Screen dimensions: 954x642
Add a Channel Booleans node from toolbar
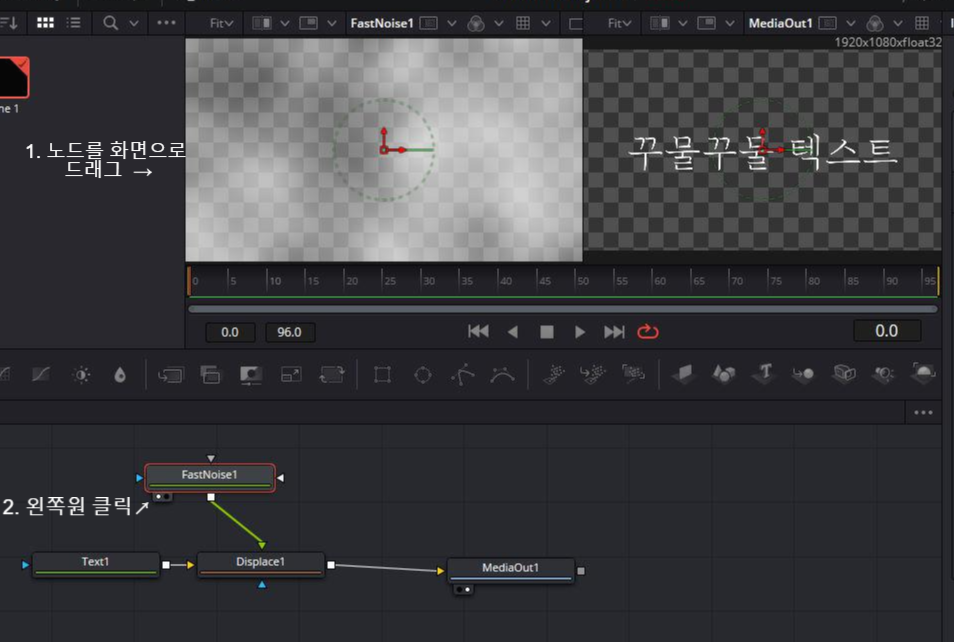pyautogui.click(x=211, y=375)
